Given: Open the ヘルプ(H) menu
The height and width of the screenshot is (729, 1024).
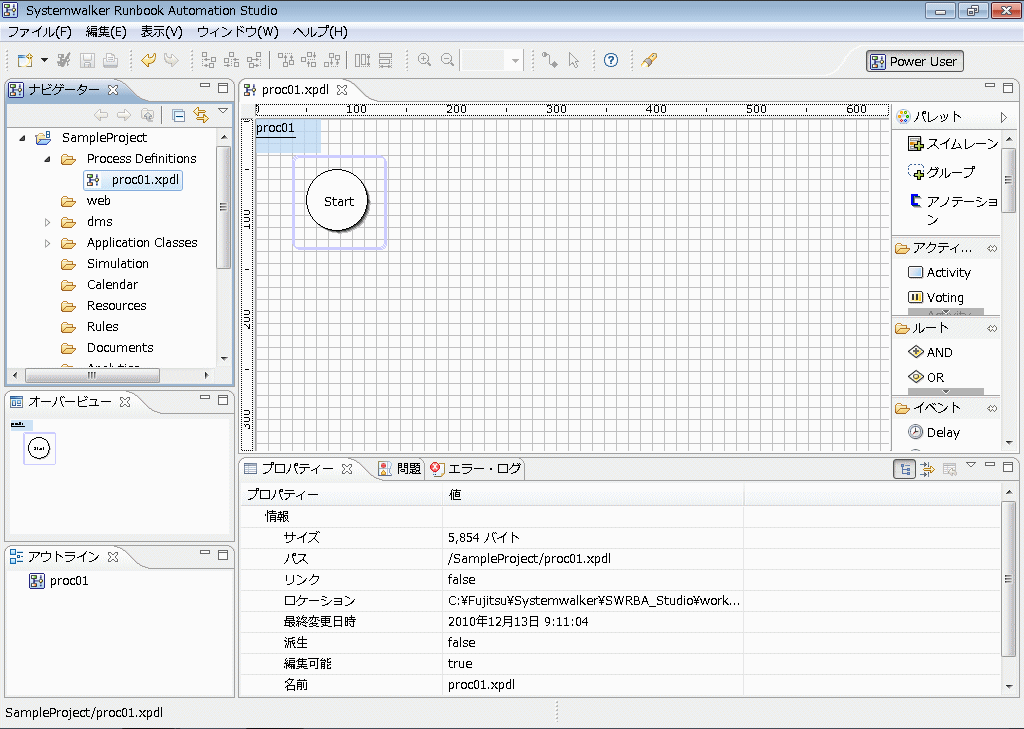Looking at the screenshot, I should (x=320, y=32).
